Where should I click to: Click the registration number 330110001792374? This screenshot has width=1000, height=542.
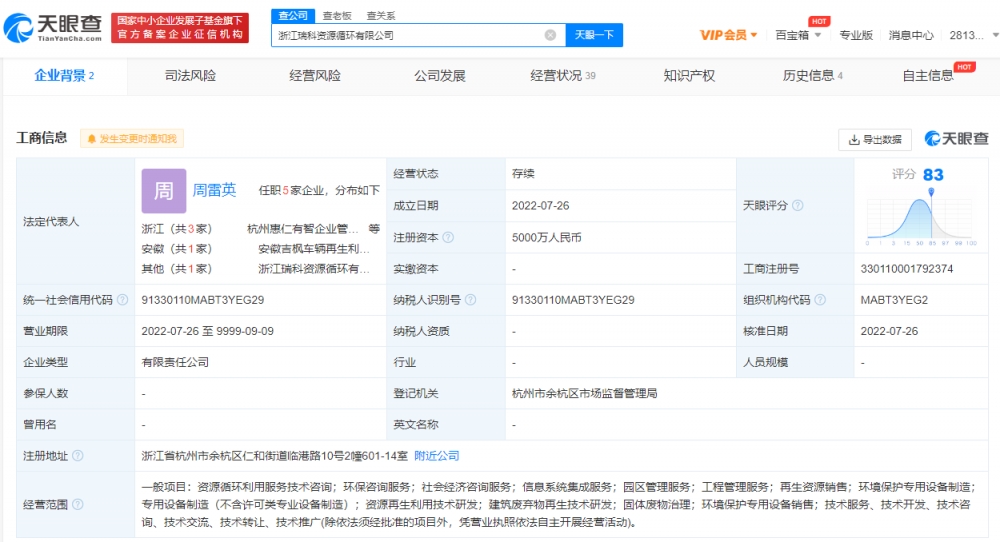click(906, 268)
